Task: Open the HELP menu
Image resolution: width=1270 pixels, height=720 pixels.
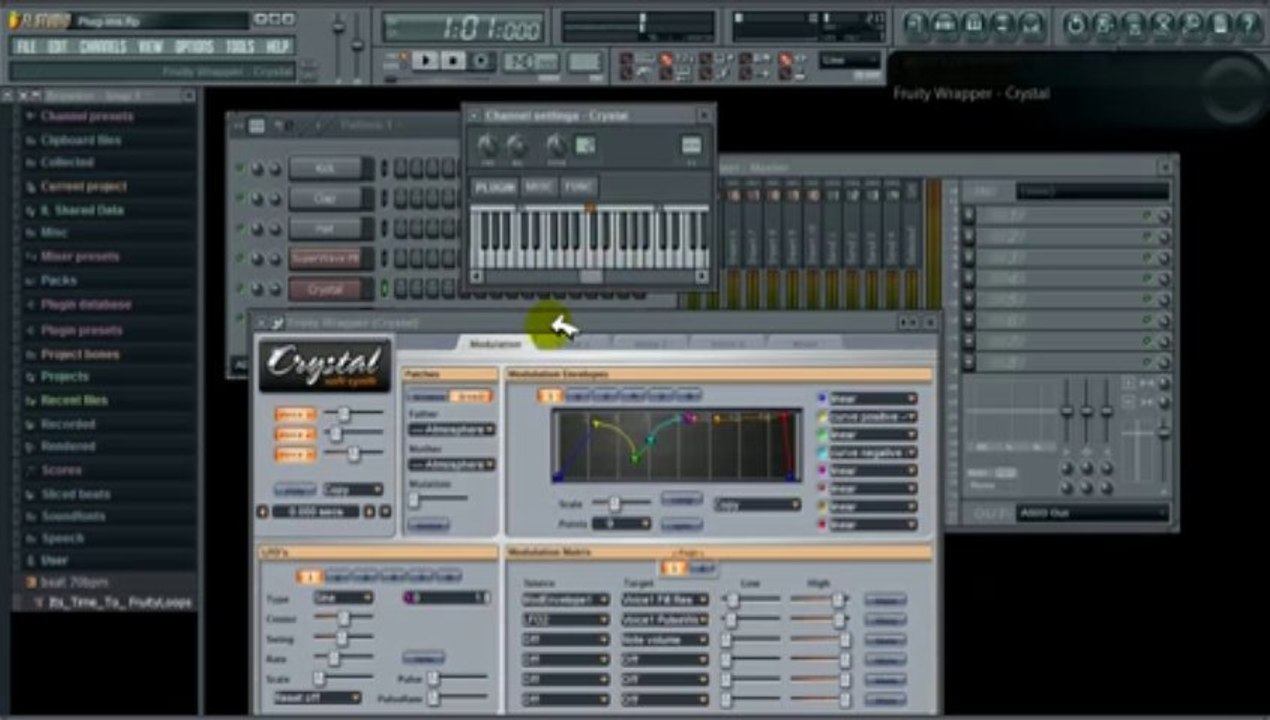Action: (277, 47)
